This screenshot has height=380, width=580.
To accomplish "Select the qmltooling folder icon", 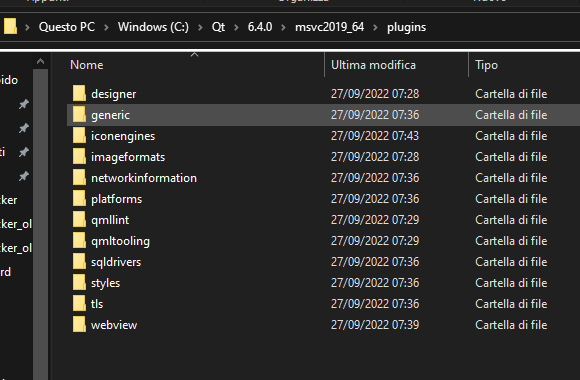I will tap(79, 241).
